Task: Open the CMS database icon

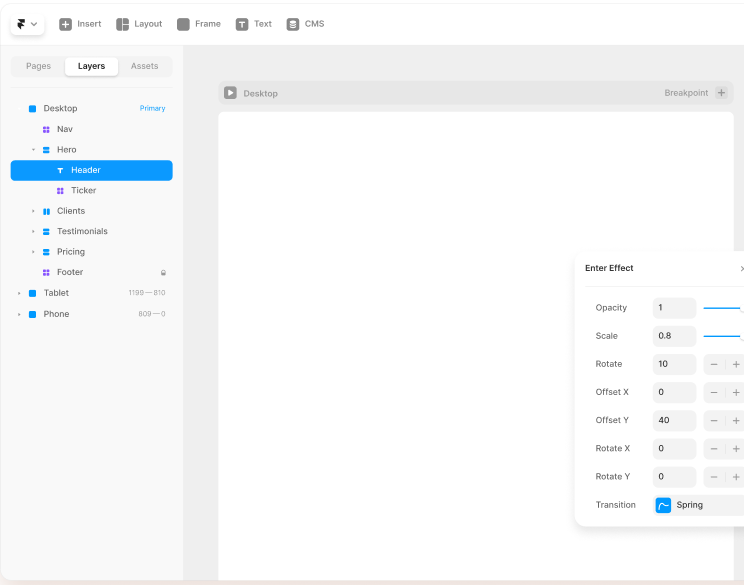Action: pos(293,24)
